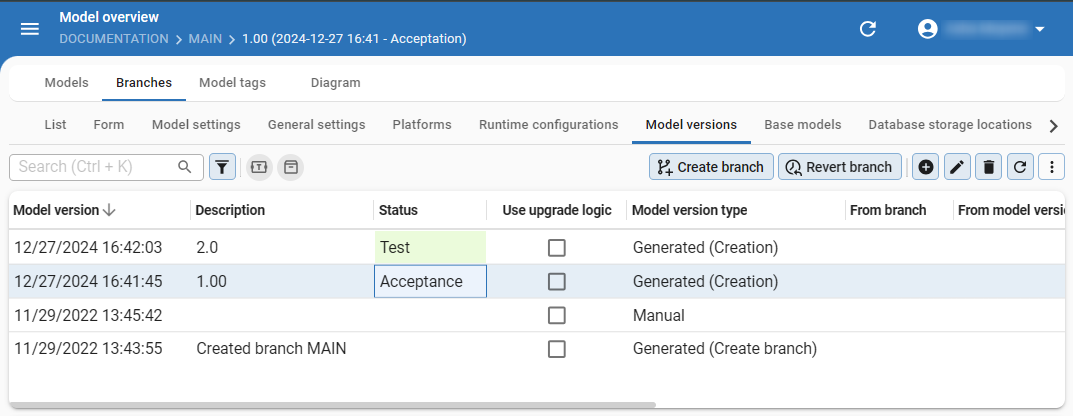Click the horizontal scrollbar under the grid
The width and height of the screenshot is (1073, 416).
tap(333, 405)
